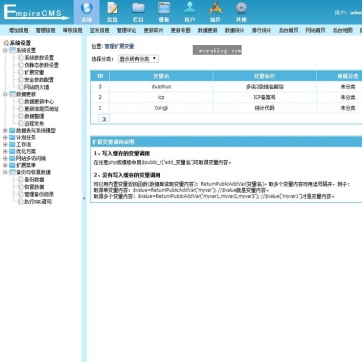The width and height of the screenshot is (362, 362).
Task: Click 管理评论 in the shortcut bar
Action: pyautogui.click(x=127, y=30)
